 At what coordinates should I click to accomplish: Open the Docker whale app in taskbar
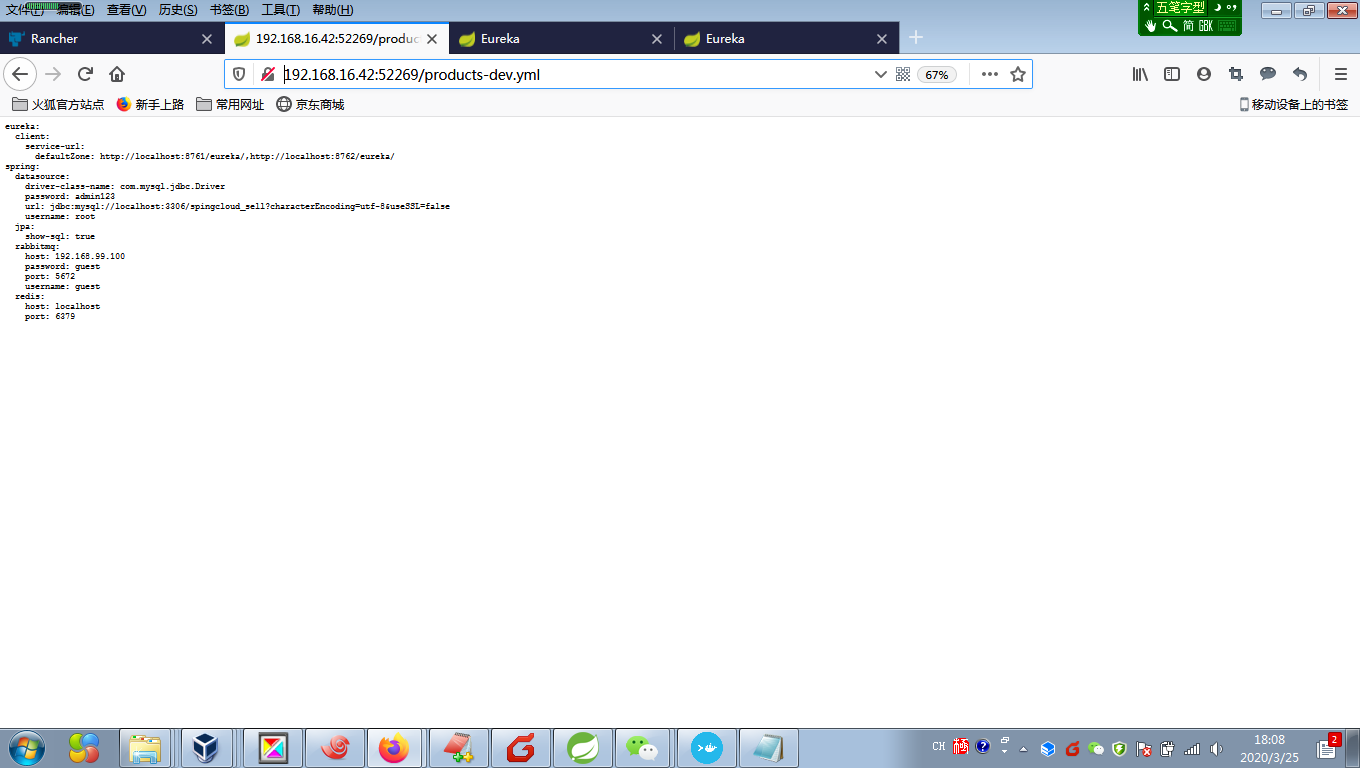[707, 748]
